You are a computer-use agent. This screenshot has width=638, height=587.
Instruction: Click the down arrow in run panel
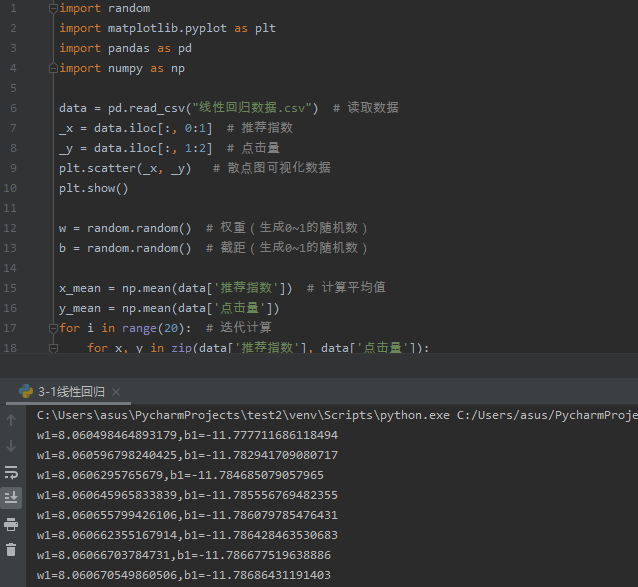(11, 446)
